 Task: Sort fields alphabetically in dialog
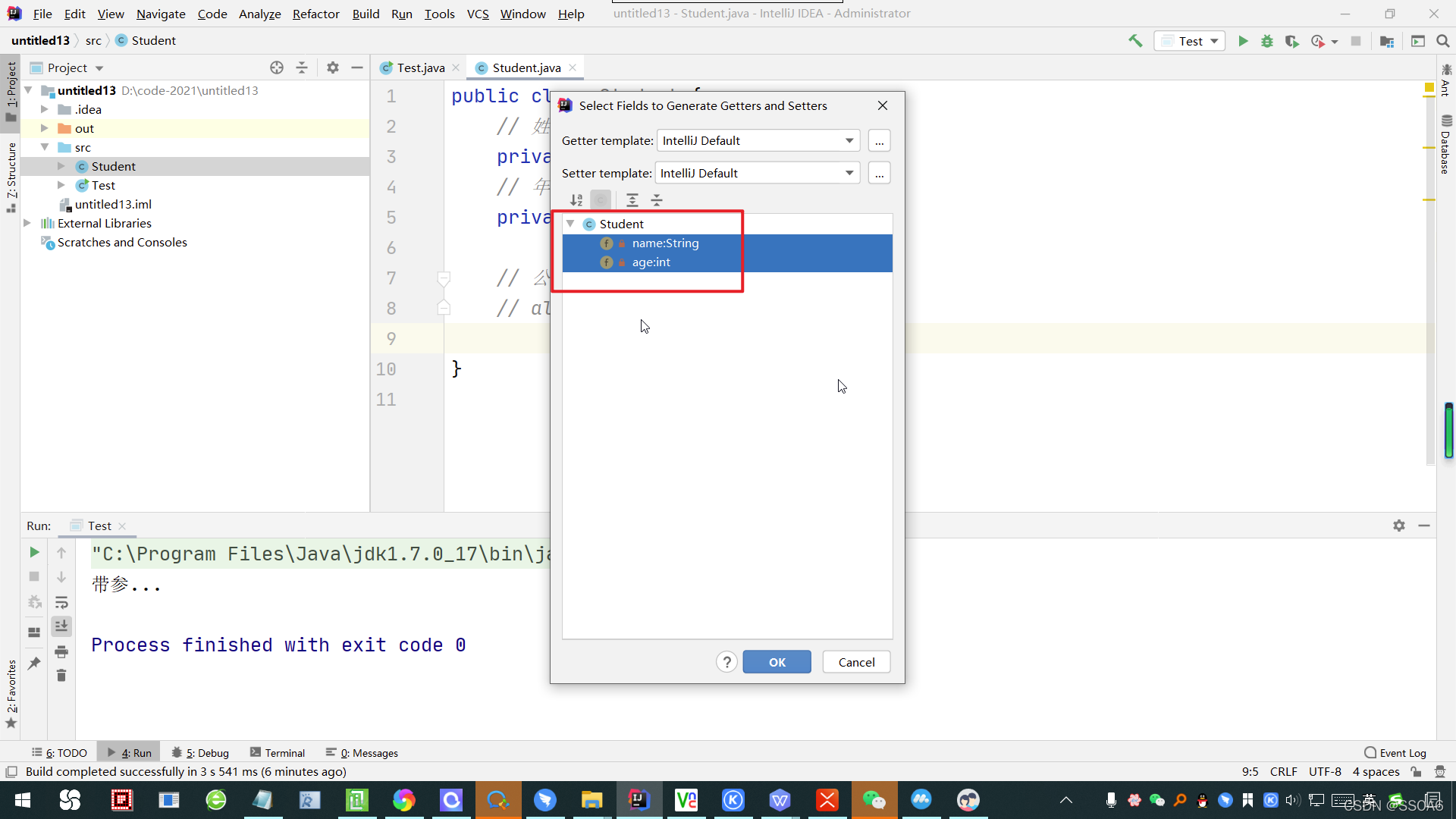coord(576,200)
